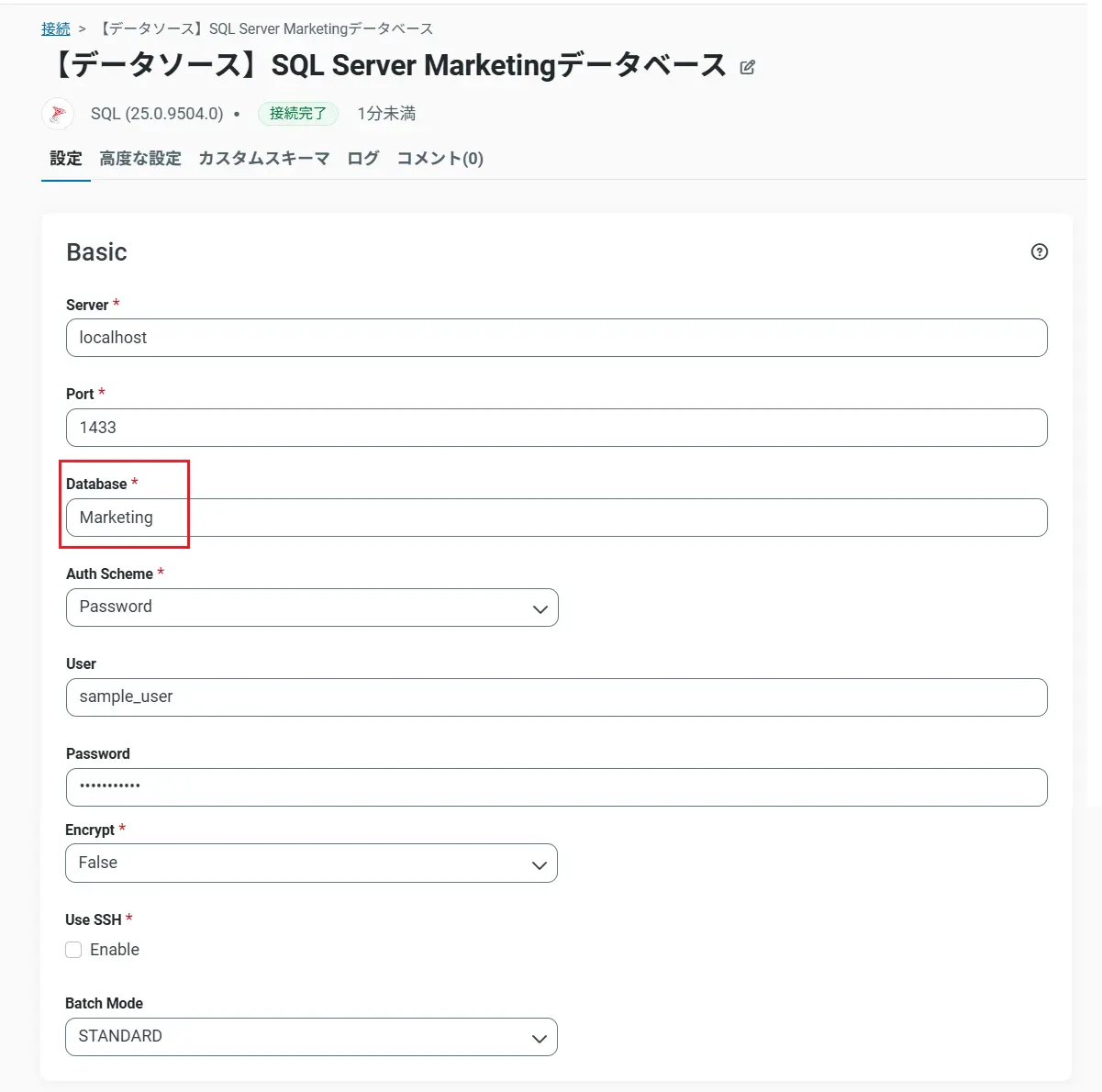Focus the Port input field
The image size is (1102, 1092).
[556, 428]
